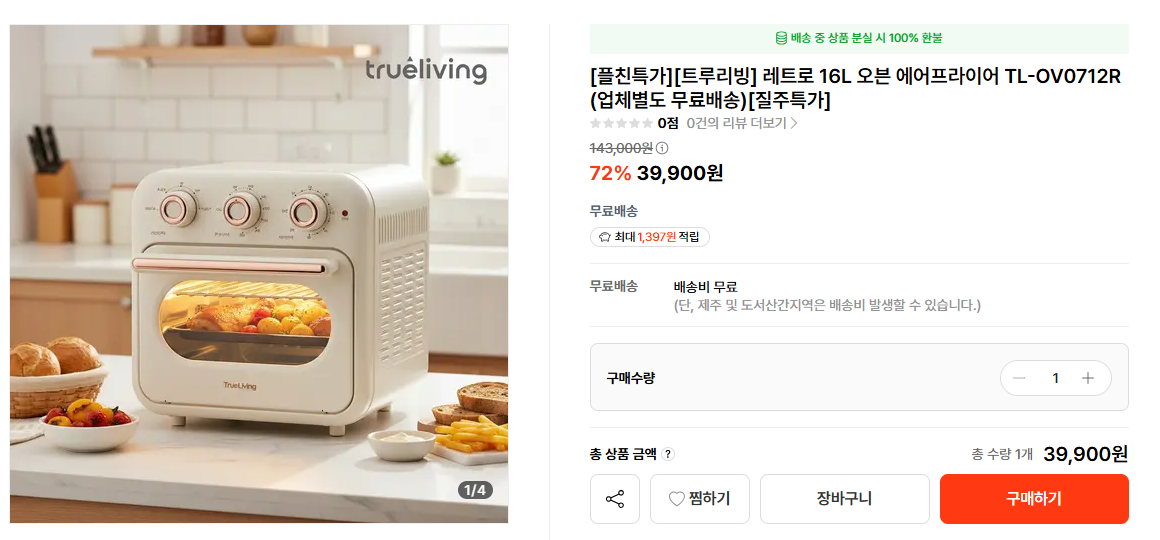The image size is (1160, 540).
Task: Purchase now with 구매하기 button
Action: pyautogui.click(x=1034, y=499)
